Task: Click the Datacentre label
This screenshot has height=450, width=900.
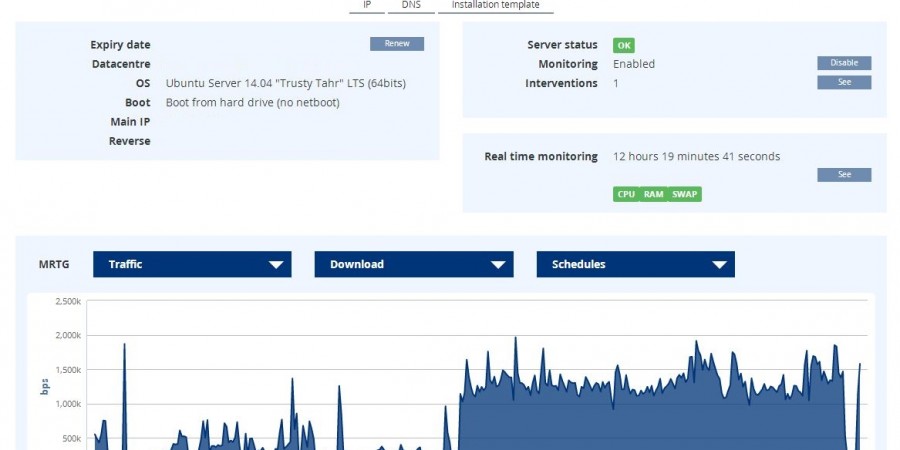Action: [x=121, y=64]
